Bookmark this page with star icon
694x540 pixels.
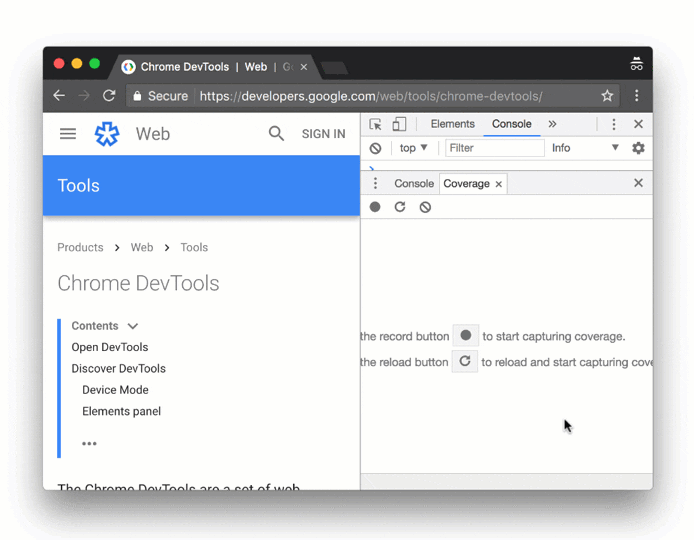click(607, 96)
